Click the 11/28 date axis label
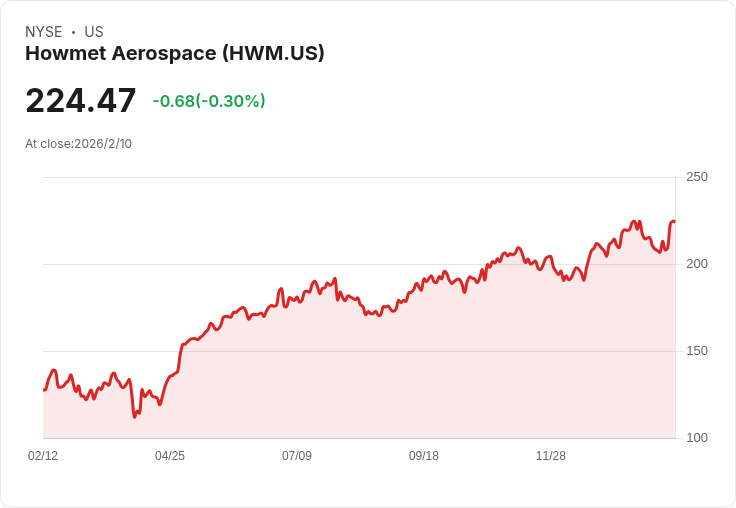 (x=551, y=456)
